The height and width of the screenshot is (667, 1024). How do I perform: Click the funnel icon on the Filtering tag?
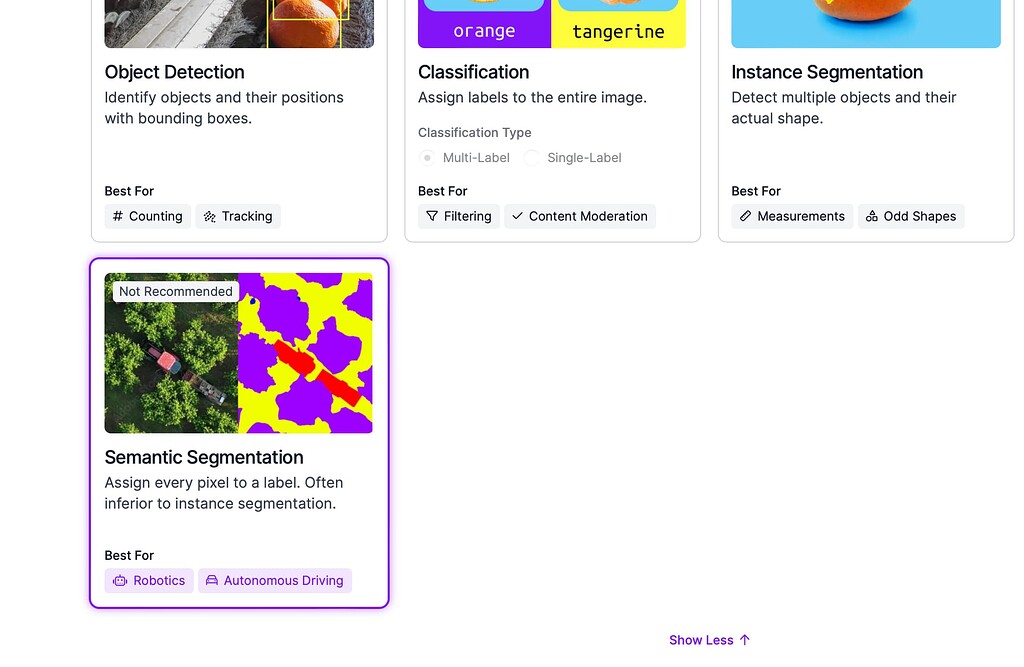point(432,216)
